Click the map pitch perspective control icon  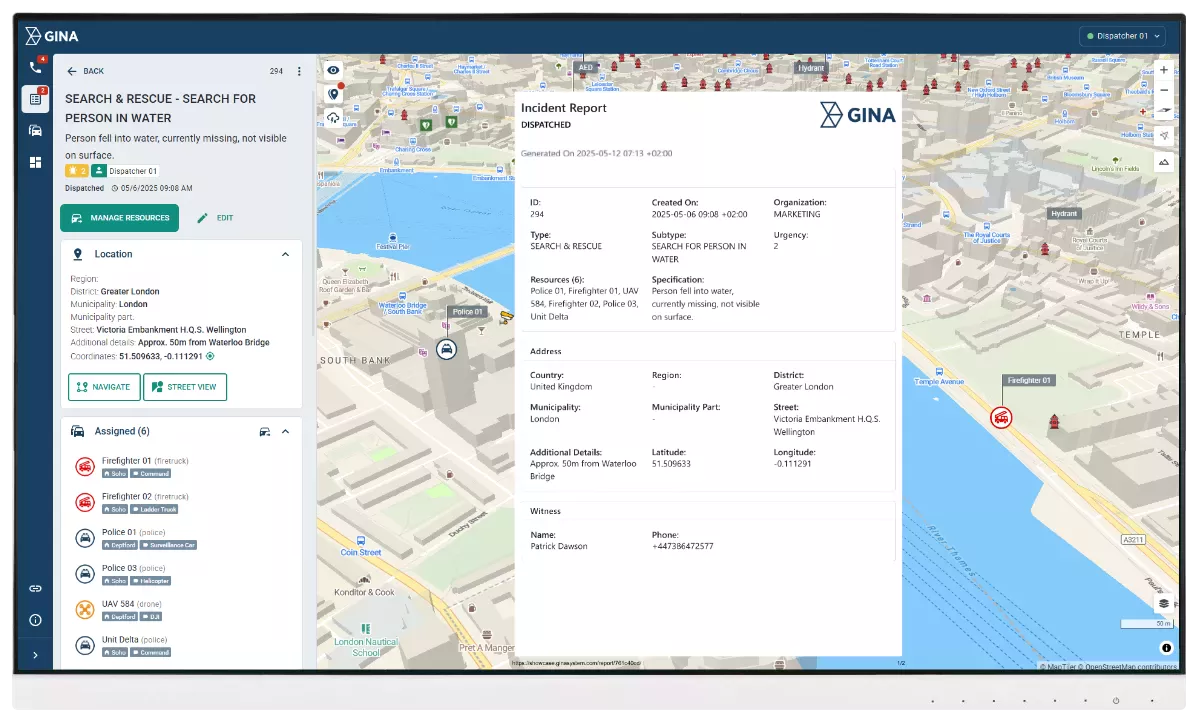pyautogui.click(x=1164, y=110)
